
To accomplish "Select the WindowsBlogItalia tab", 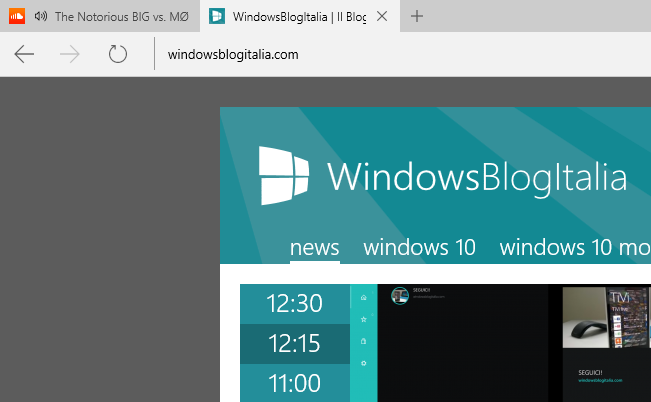I will click(x=300, y=16).
